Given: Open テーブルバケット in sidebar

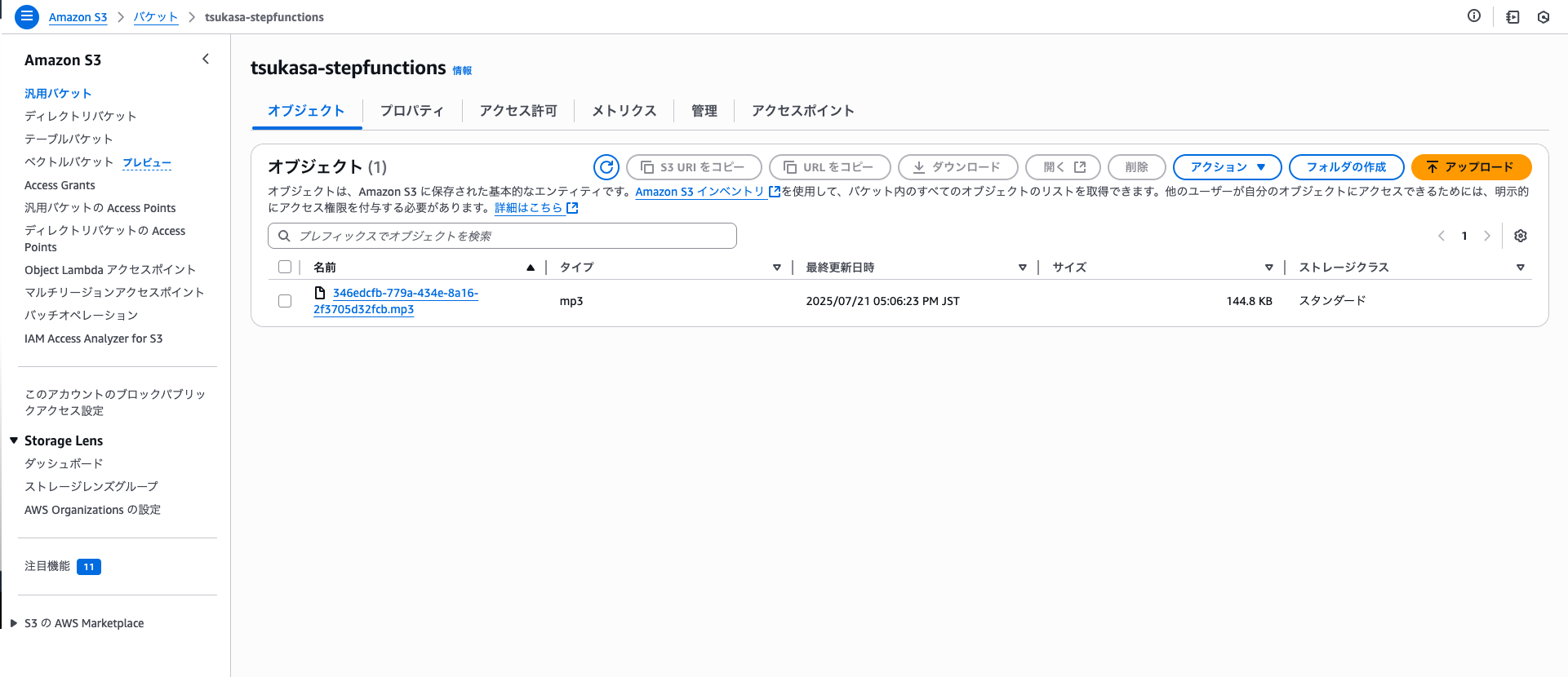Looking at the screenshot, I should pyautogui.click(x=69, y=139).
